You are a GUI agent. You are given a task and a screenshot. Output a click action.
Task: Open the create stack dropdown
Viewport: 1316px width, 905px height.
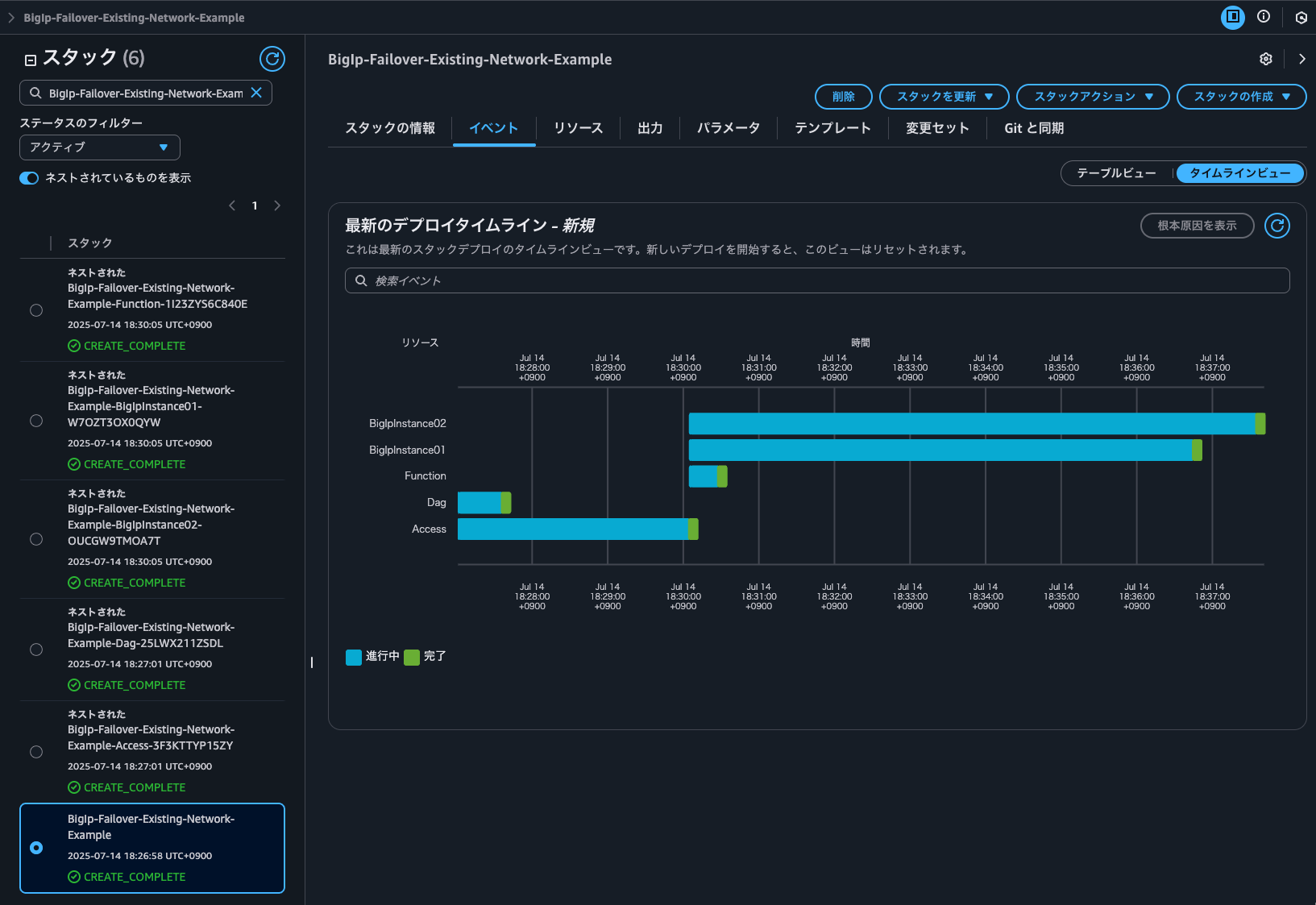click(1241, 97)
